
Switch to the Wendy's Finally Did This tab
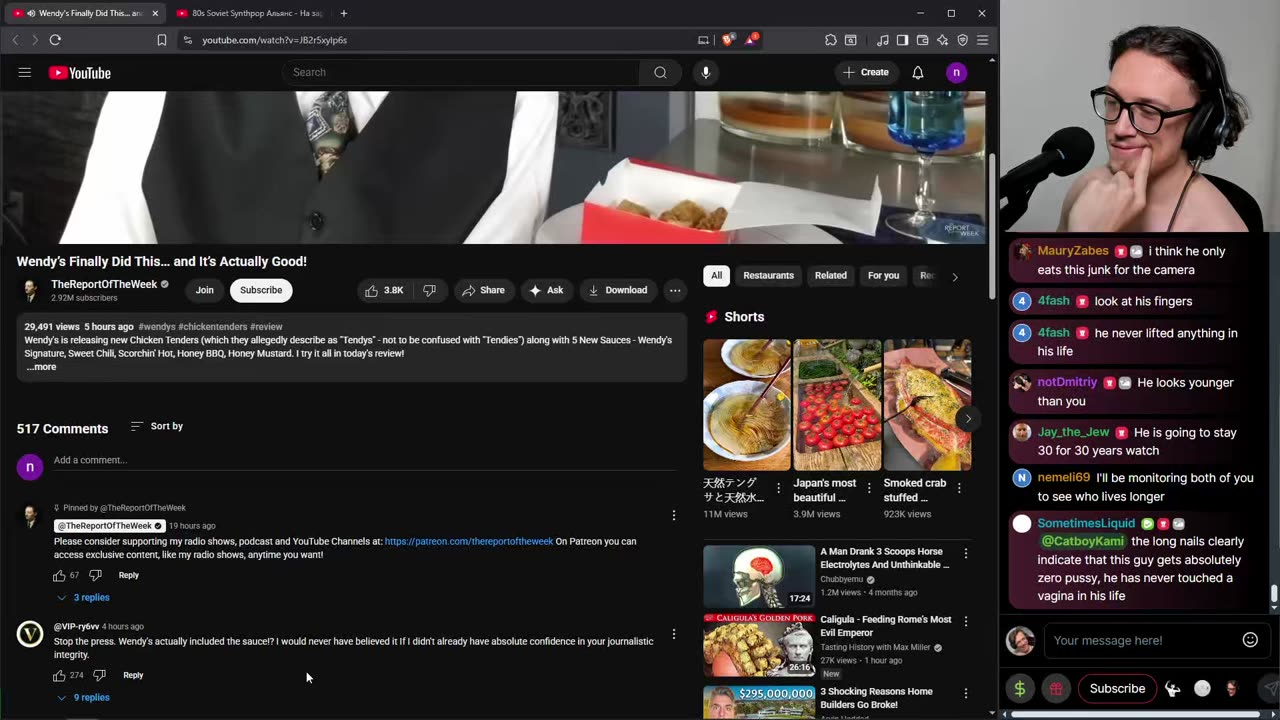pos(86,13)
